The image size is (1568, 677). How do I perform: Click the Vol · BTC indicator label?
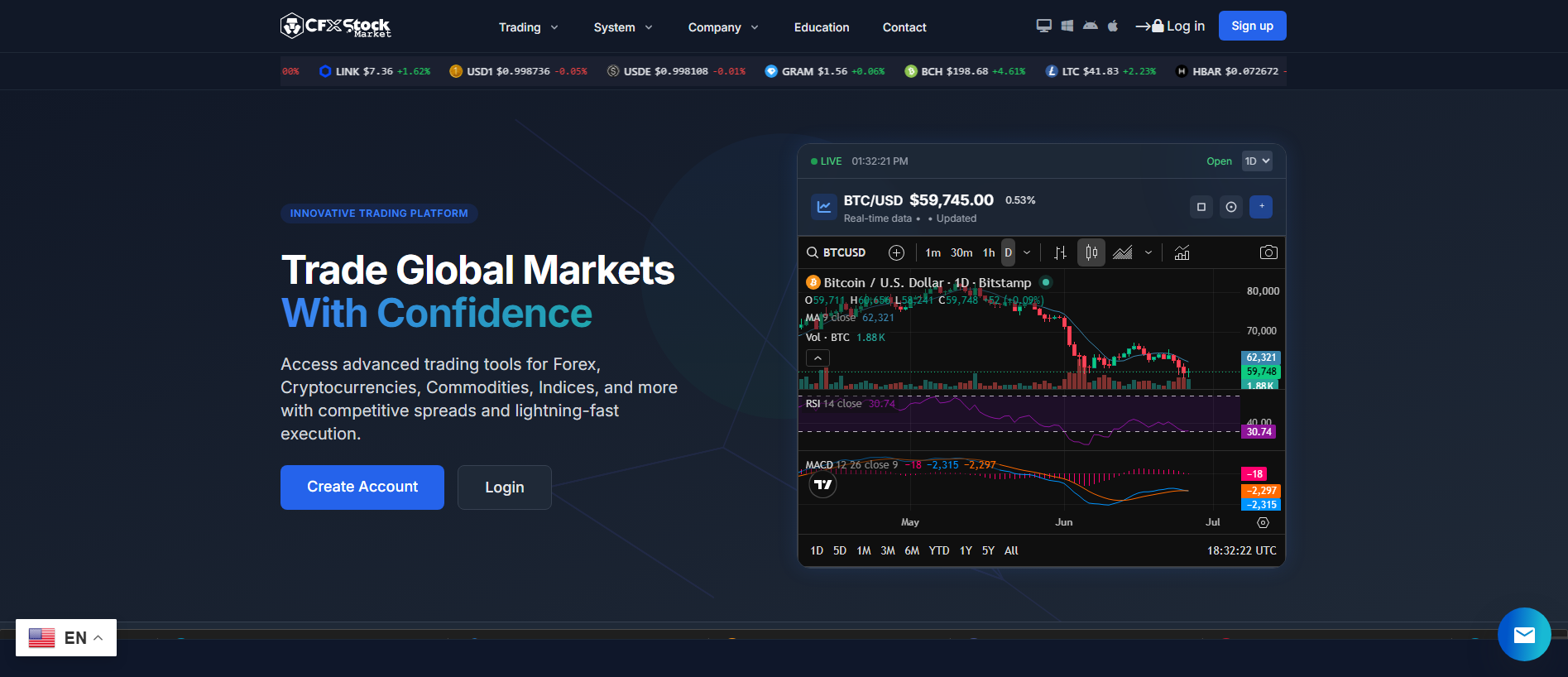pos(827,338)
